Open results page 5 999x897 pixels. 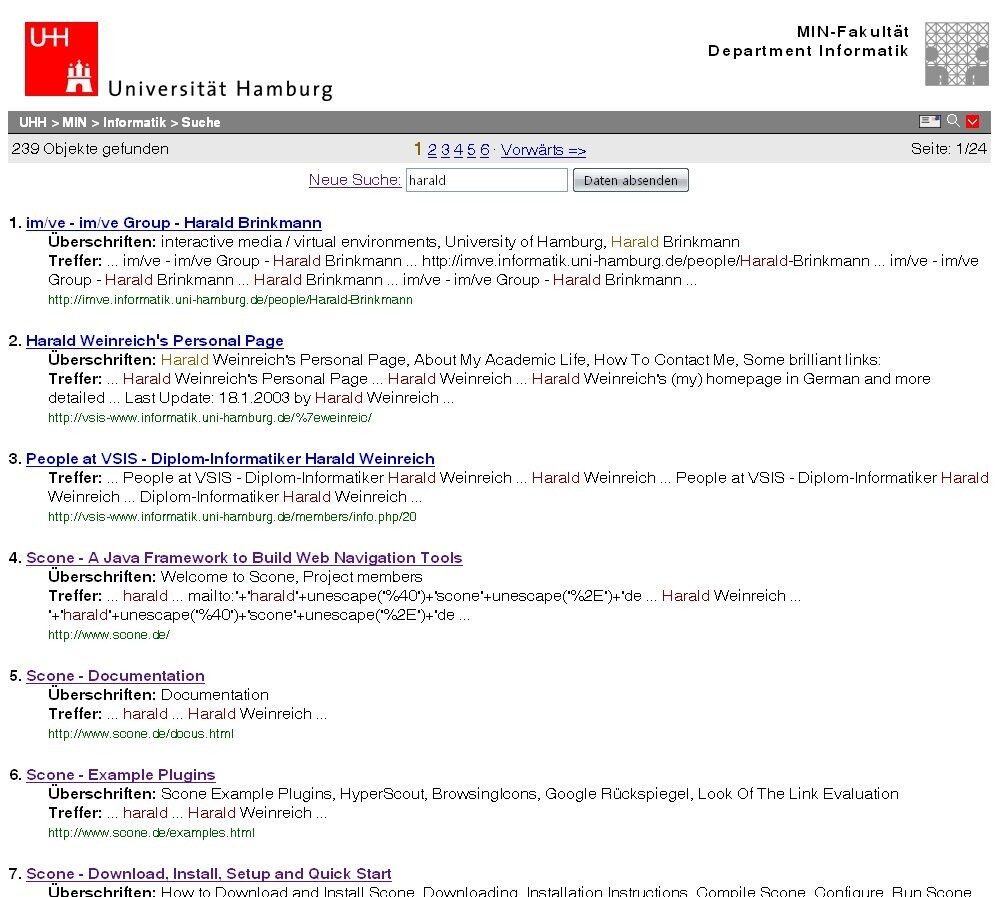pos(471,150)
